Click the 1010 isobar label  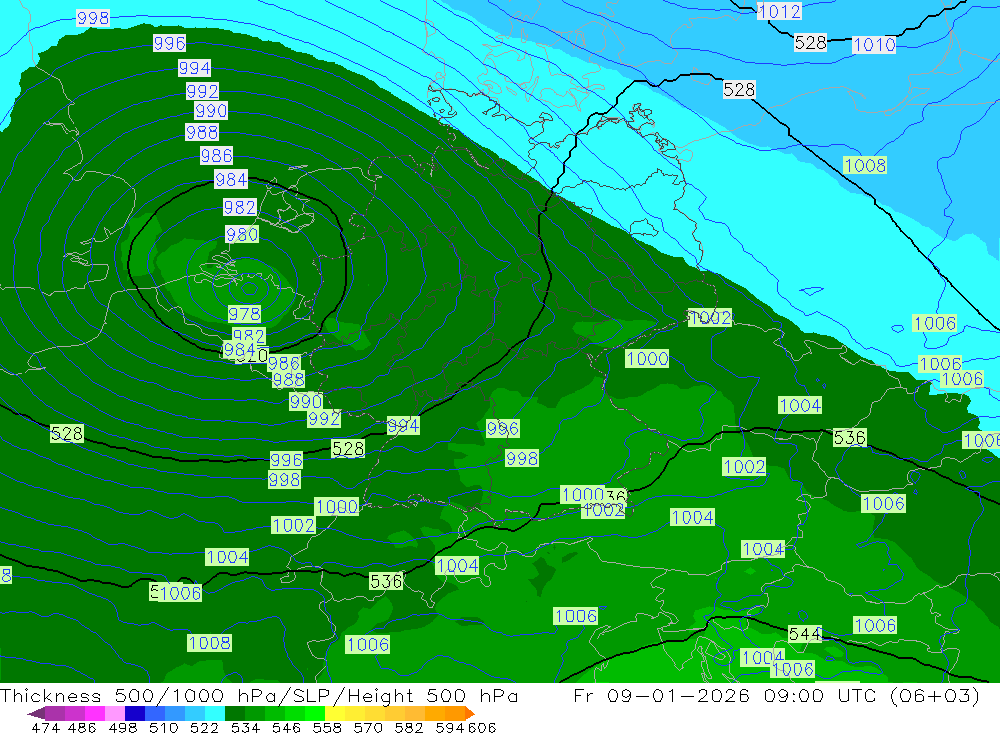[874, 45]
